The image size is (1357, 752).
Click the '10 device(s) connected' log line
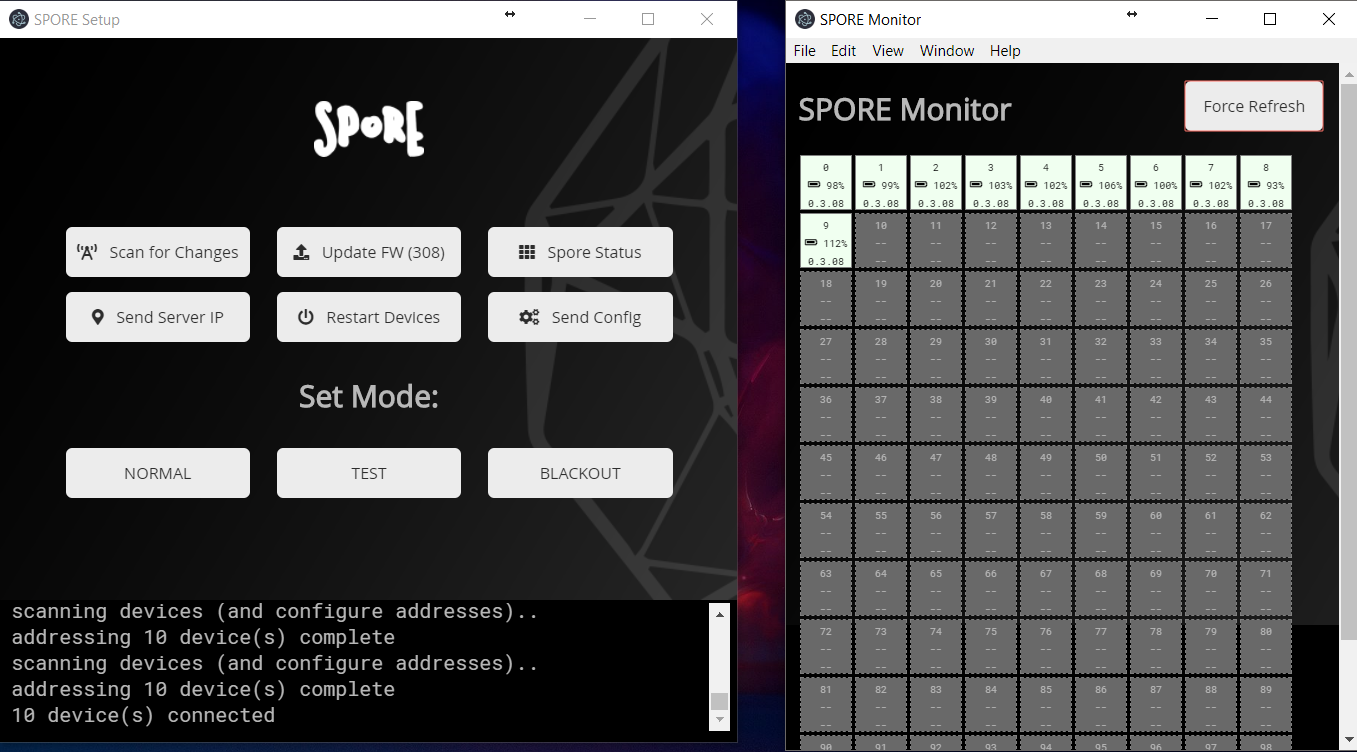pyautogui.click(x=143, y=715)
